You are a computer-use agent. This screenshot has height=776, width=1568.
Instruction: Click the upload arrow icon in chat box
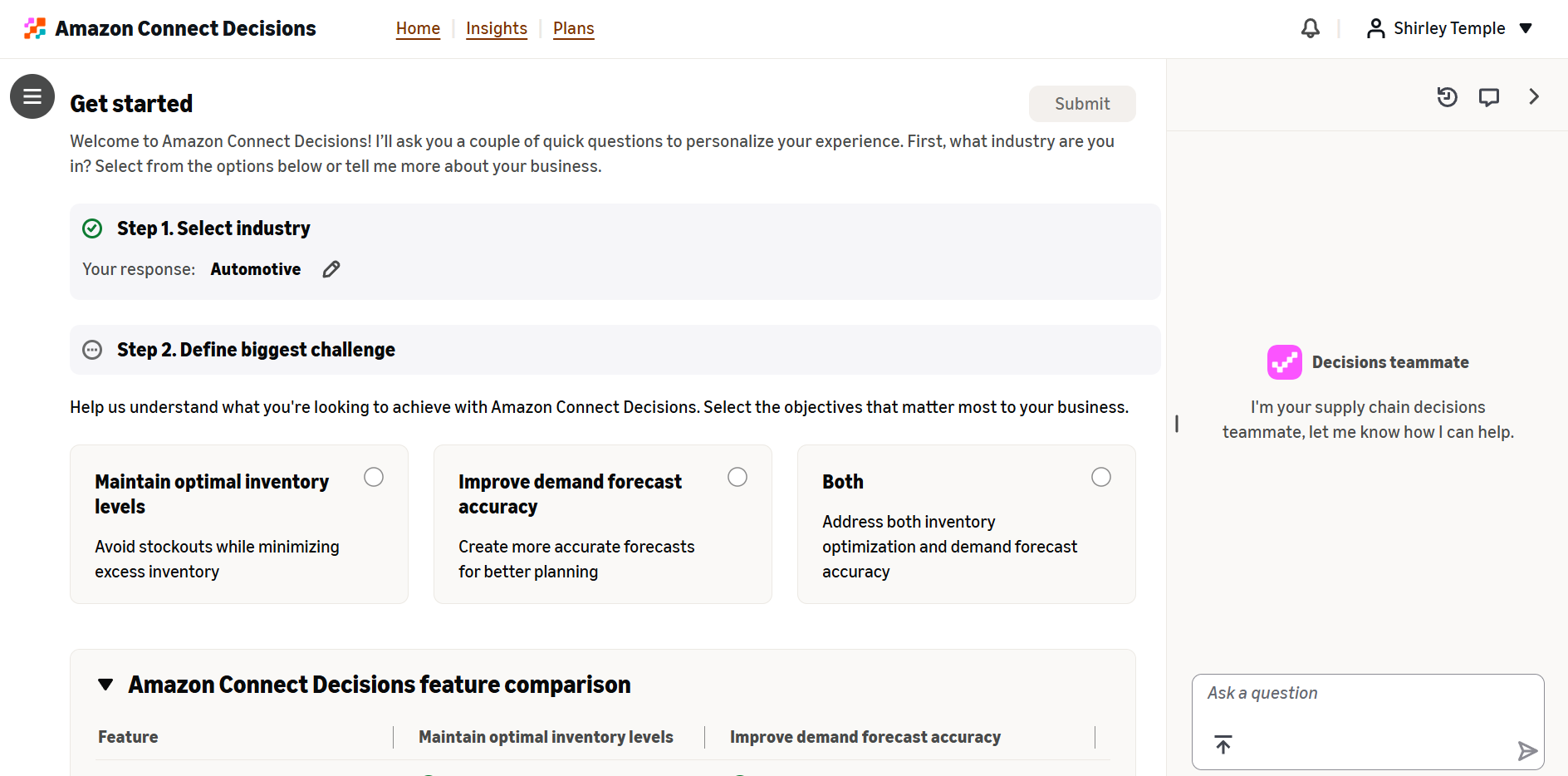(1223, 744)
